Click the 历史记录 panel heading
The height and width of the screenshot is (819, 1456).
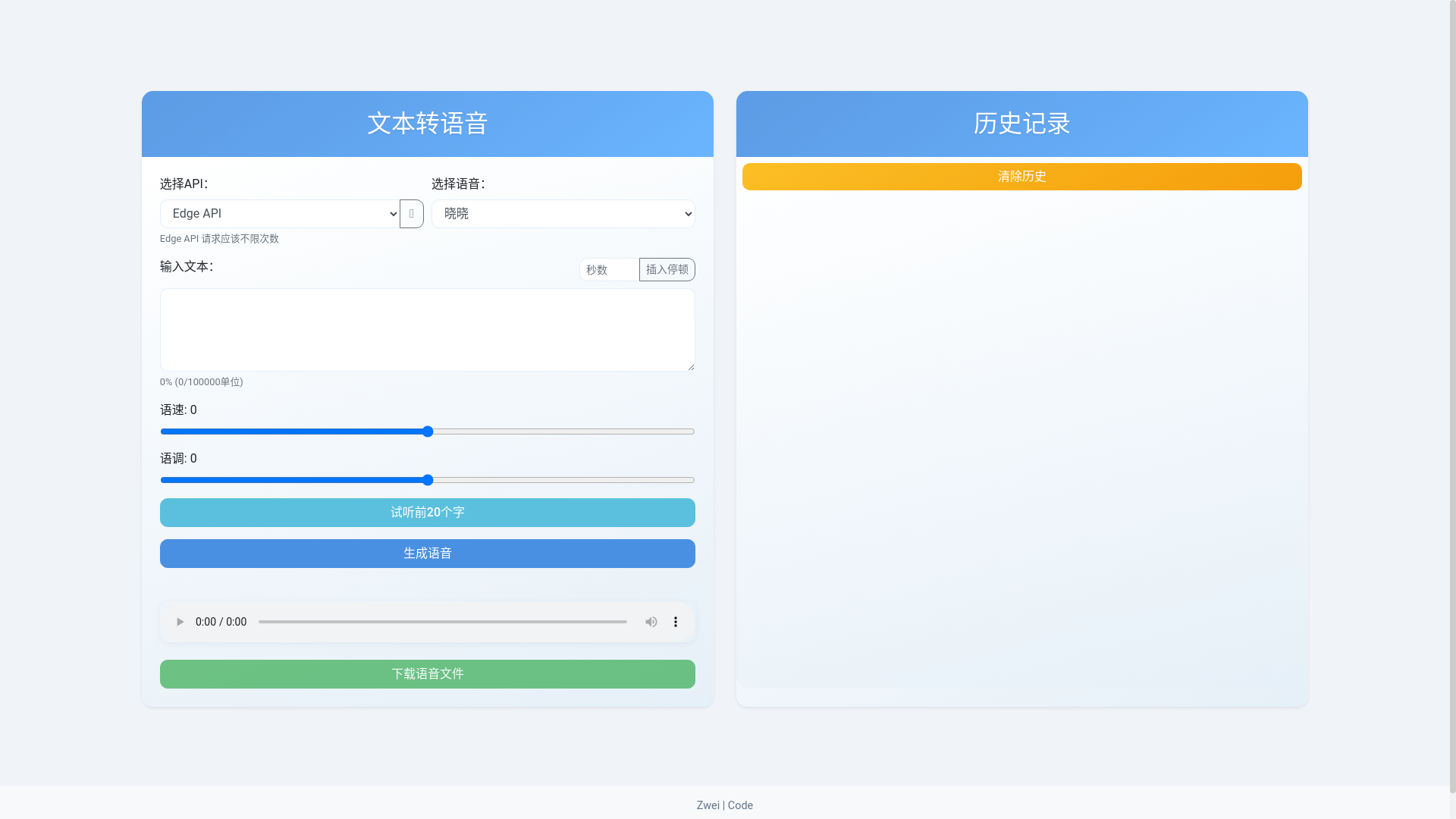(x=1022, y=124)
